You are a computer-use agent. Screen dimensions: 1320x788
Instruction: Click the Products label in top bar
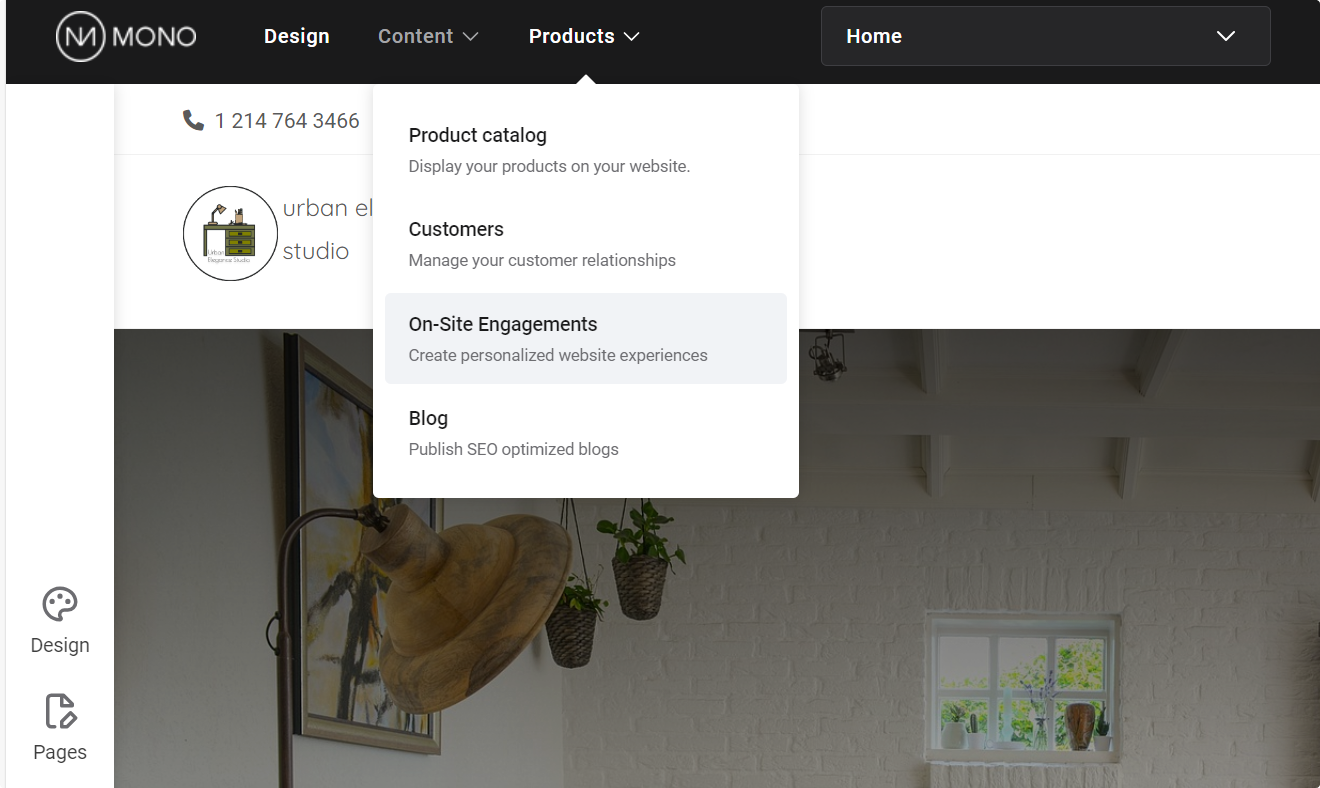coord(571,36)
